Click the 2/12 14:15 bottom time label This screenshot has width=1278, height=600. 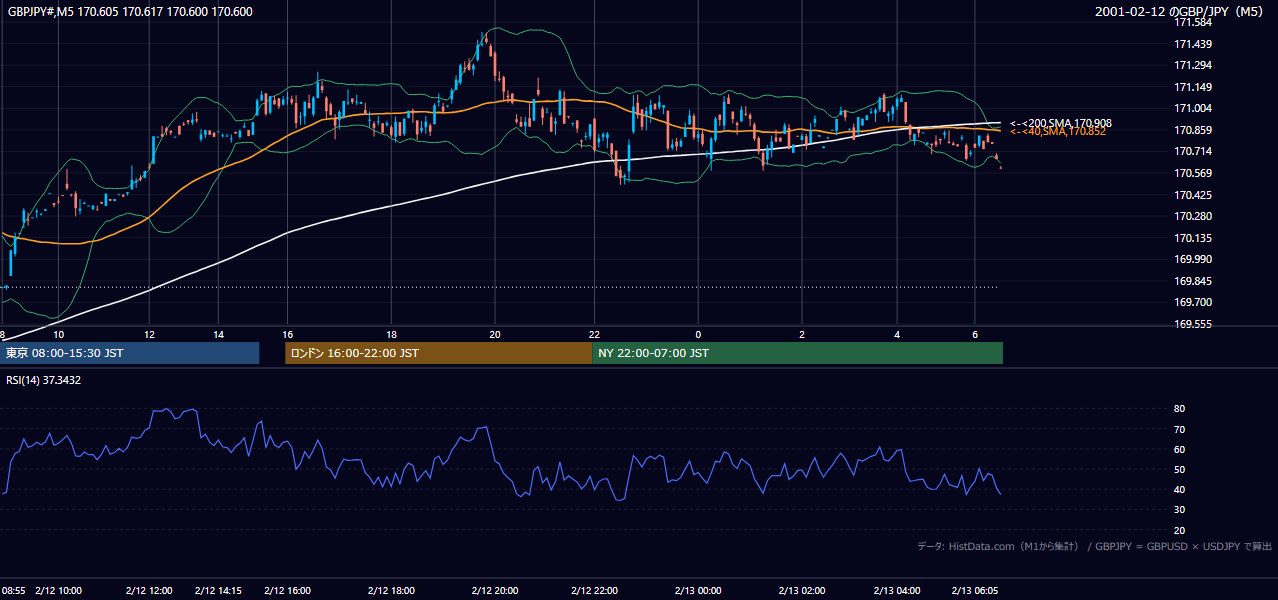(x=218, y=590)
